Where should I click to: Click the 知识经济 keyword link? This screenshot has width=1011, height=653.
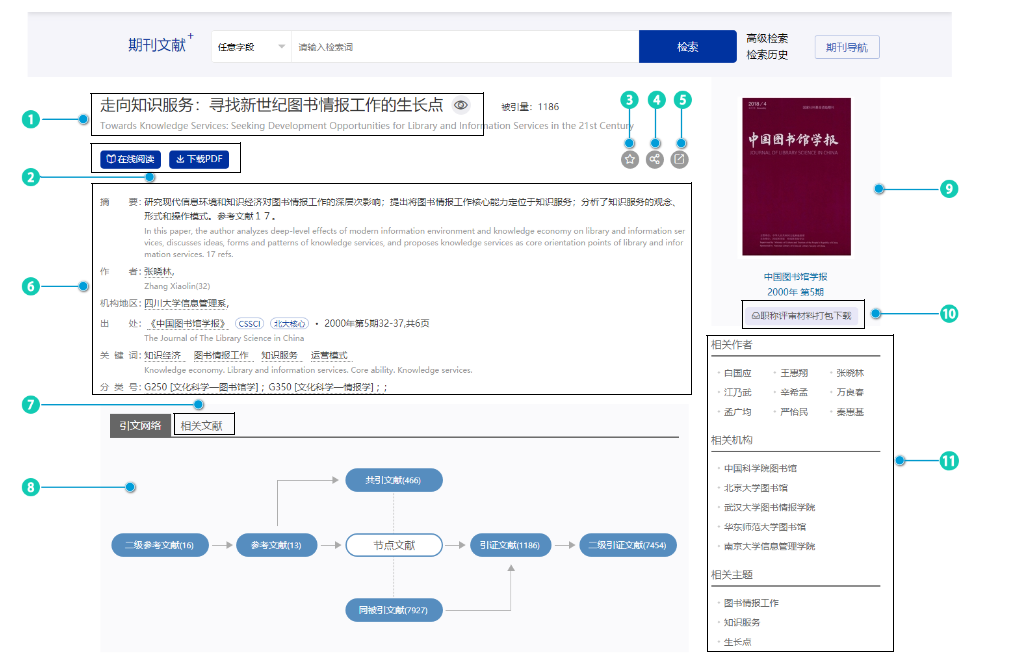pos(162,355)
